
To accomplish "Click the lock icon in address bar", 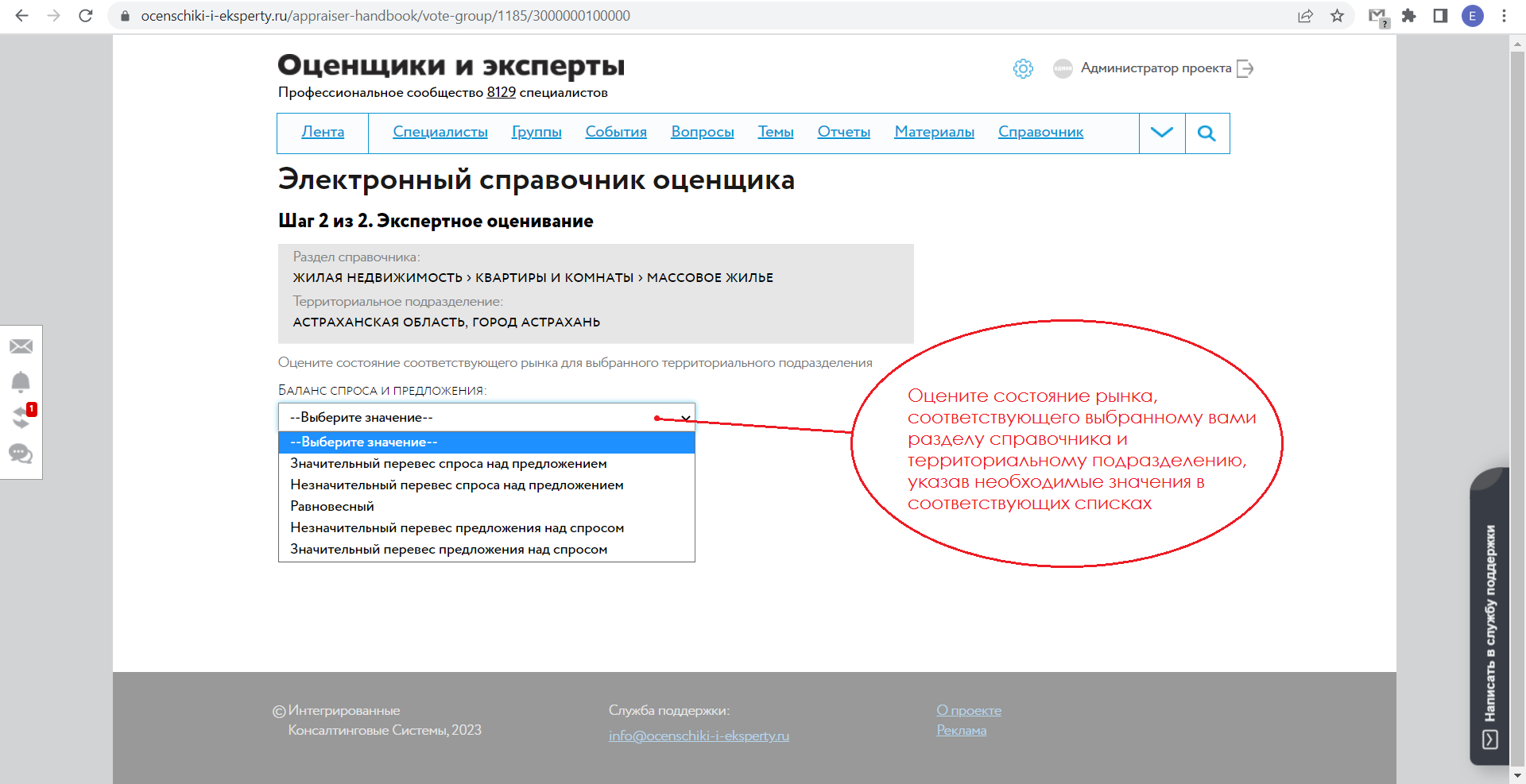I will coord(125,16).
